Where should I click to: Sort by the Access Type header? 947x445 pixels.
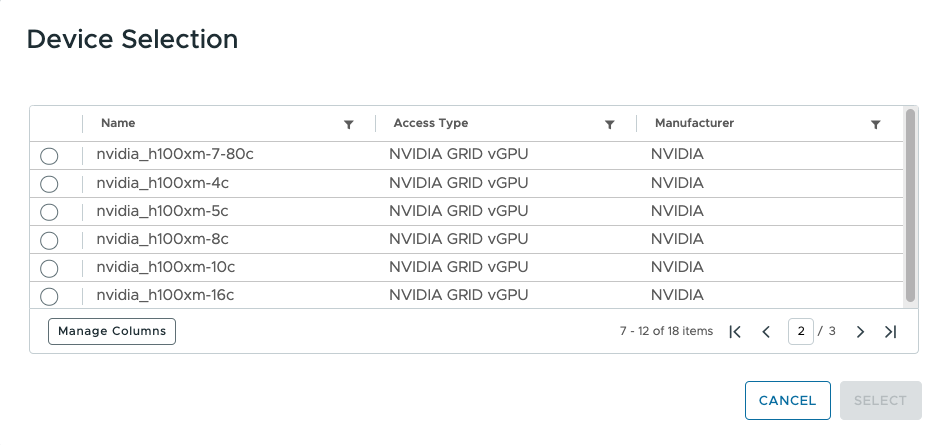click(431, 123)
